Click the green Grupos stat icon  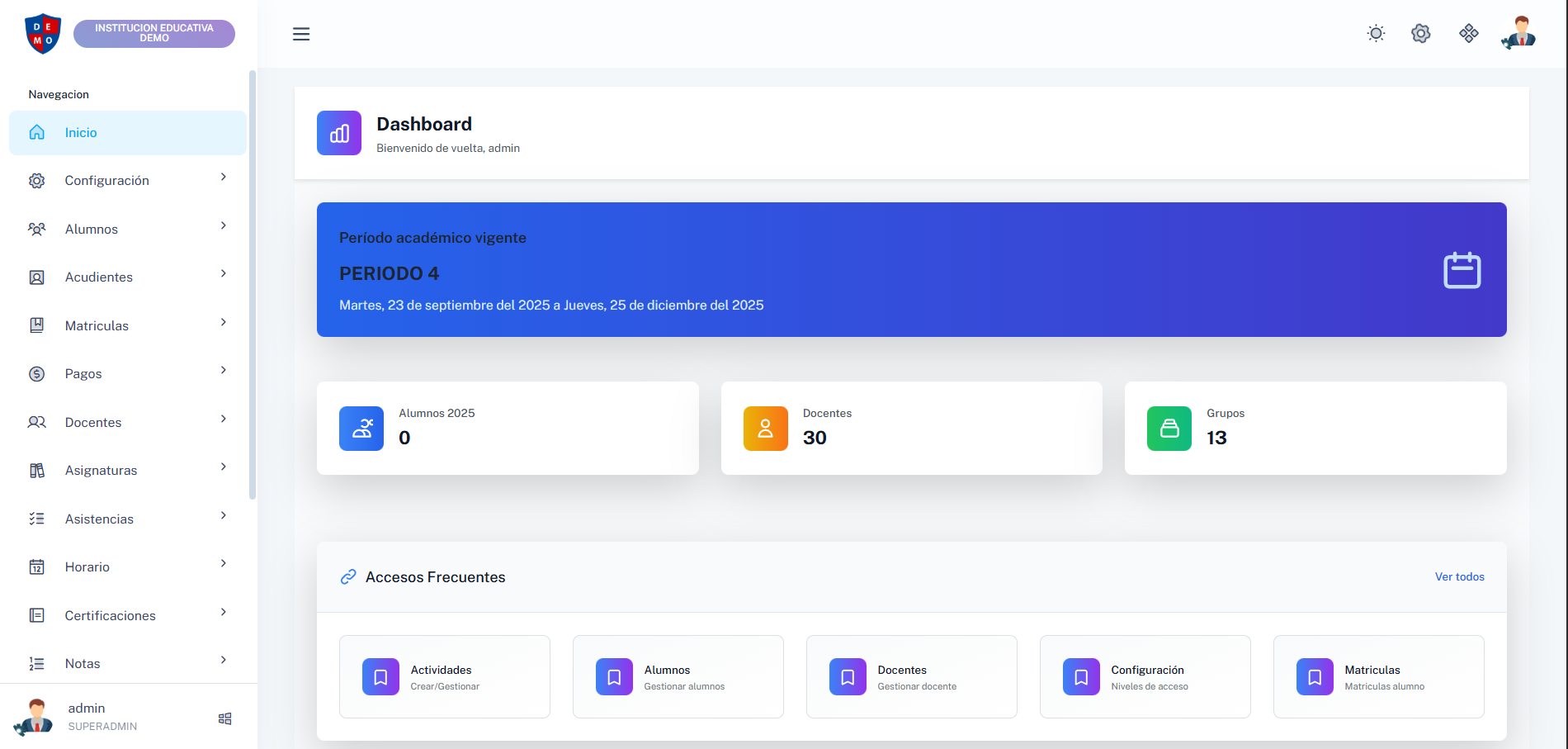coord(1169,429)
